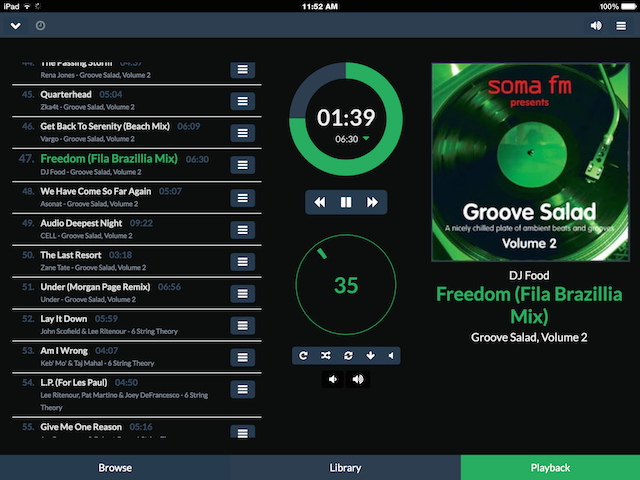Open options menu for Quarterhead track

tap(242, 101)
